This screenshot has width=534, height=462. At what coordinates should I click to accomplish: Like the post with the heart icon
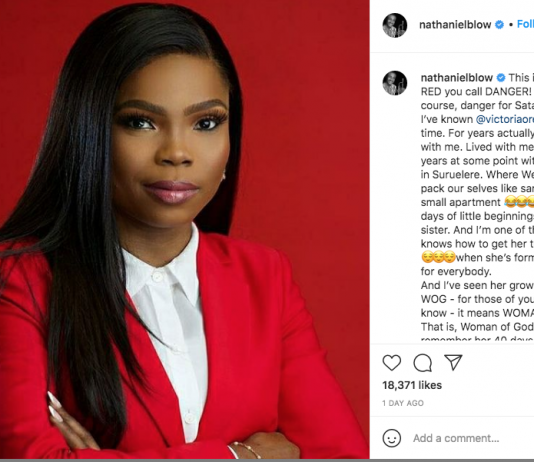tap(392, 362)
